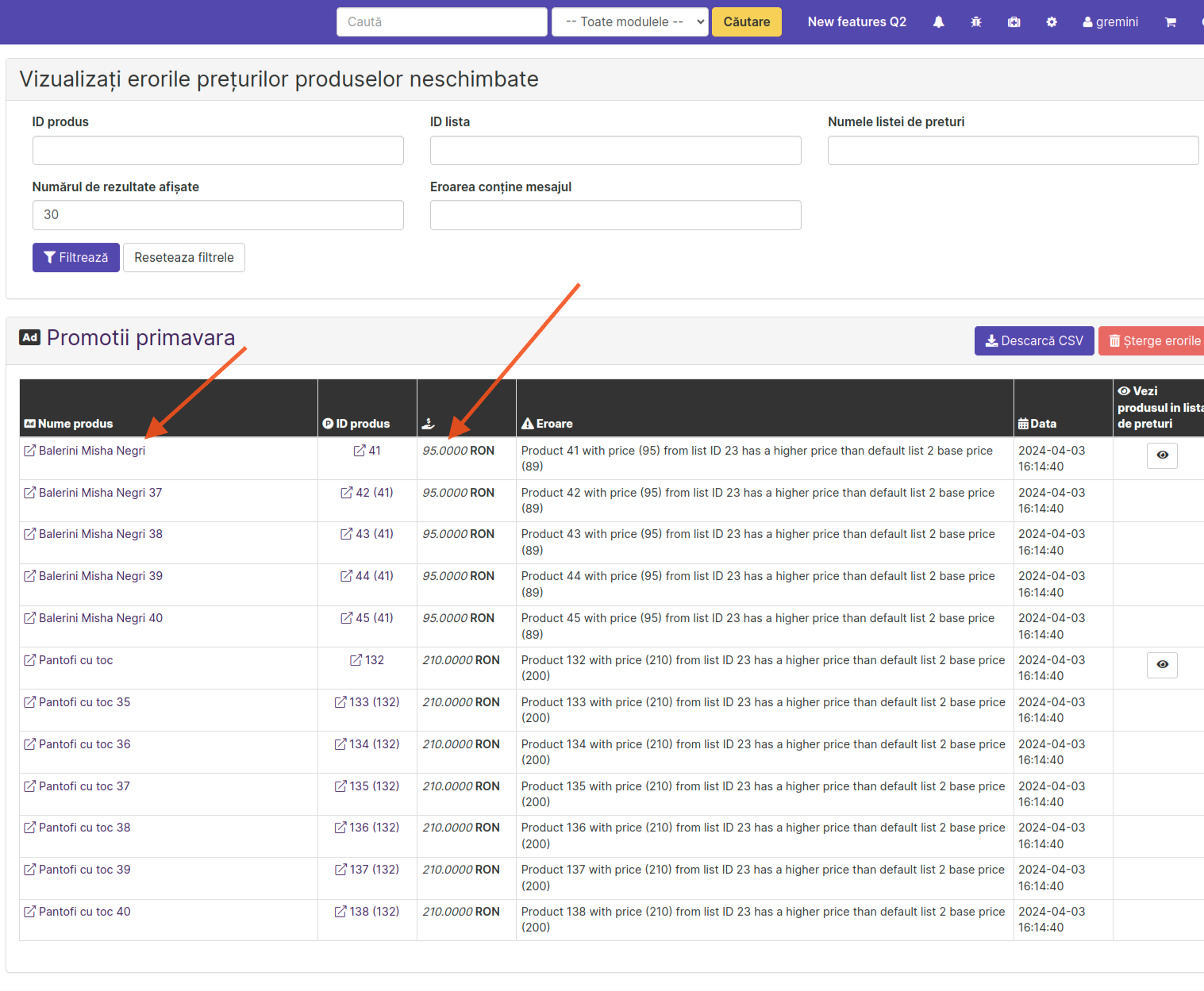Image resolution: width=1204 pixels, height=991 pixels.
Task: Open the Toate modulele dropdown
Action: click(x=630, y=22)
